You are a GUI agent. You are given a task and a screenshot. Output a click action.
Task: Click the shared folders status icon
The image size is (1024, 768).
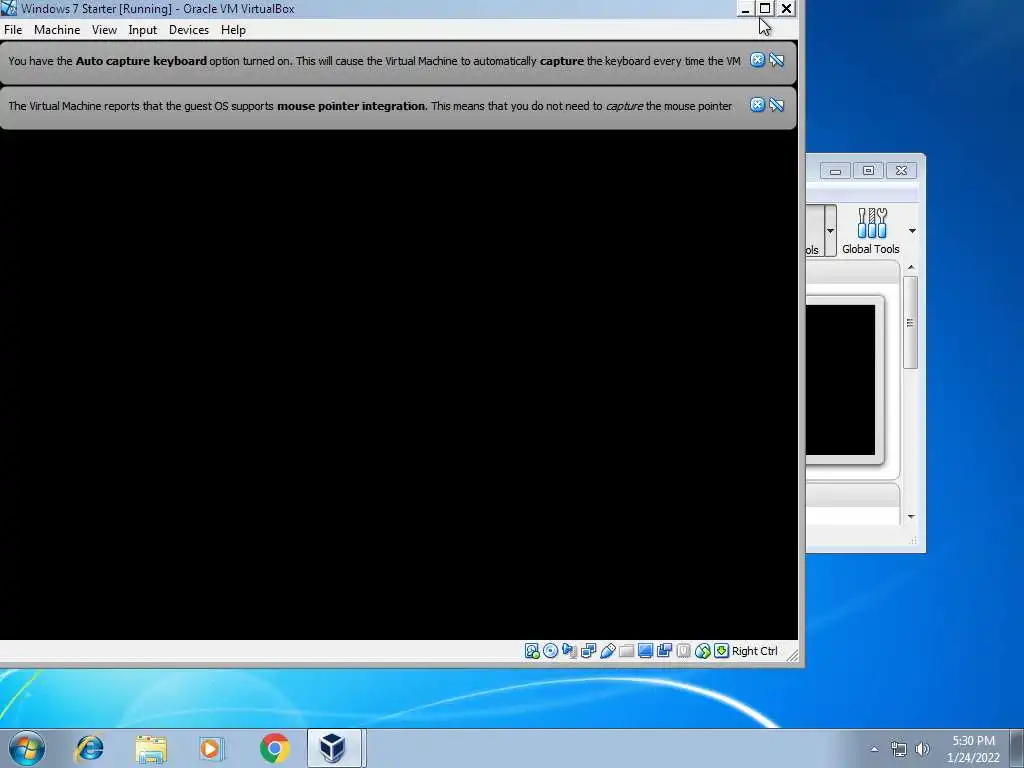point(626,650)
